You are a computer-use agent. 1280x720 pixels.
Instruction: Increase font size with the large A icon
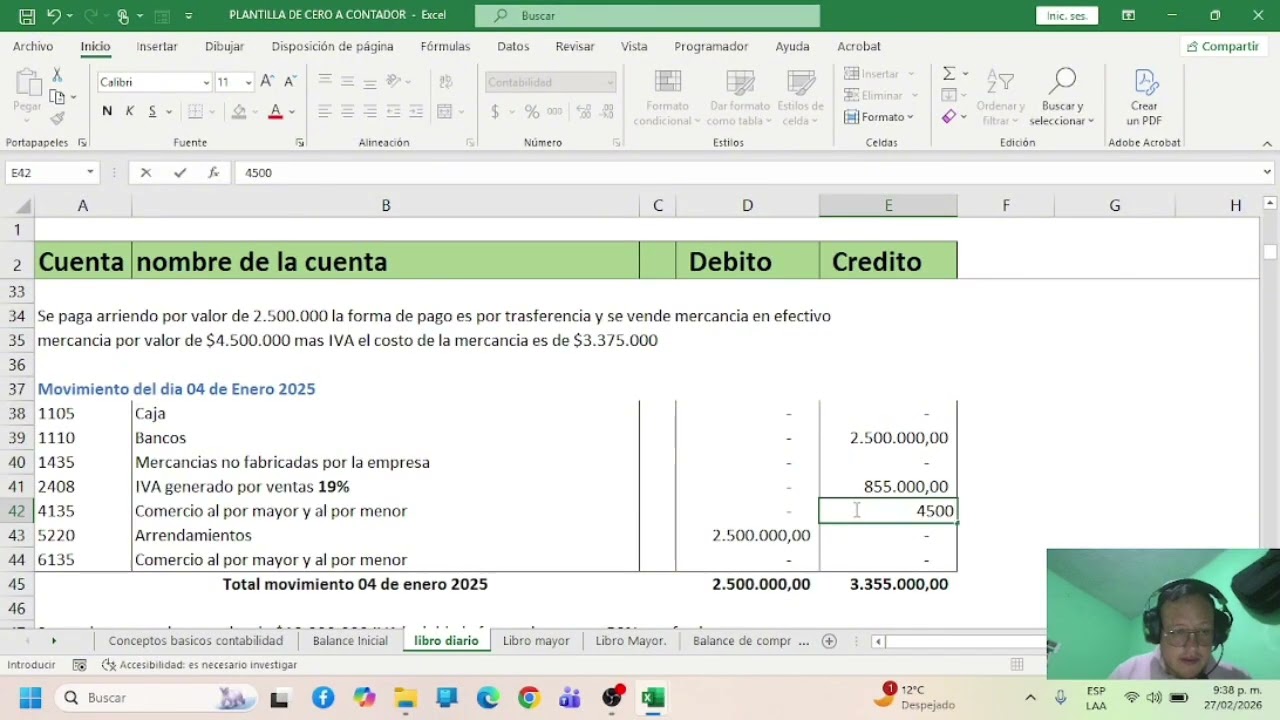[x=267, y=82]
